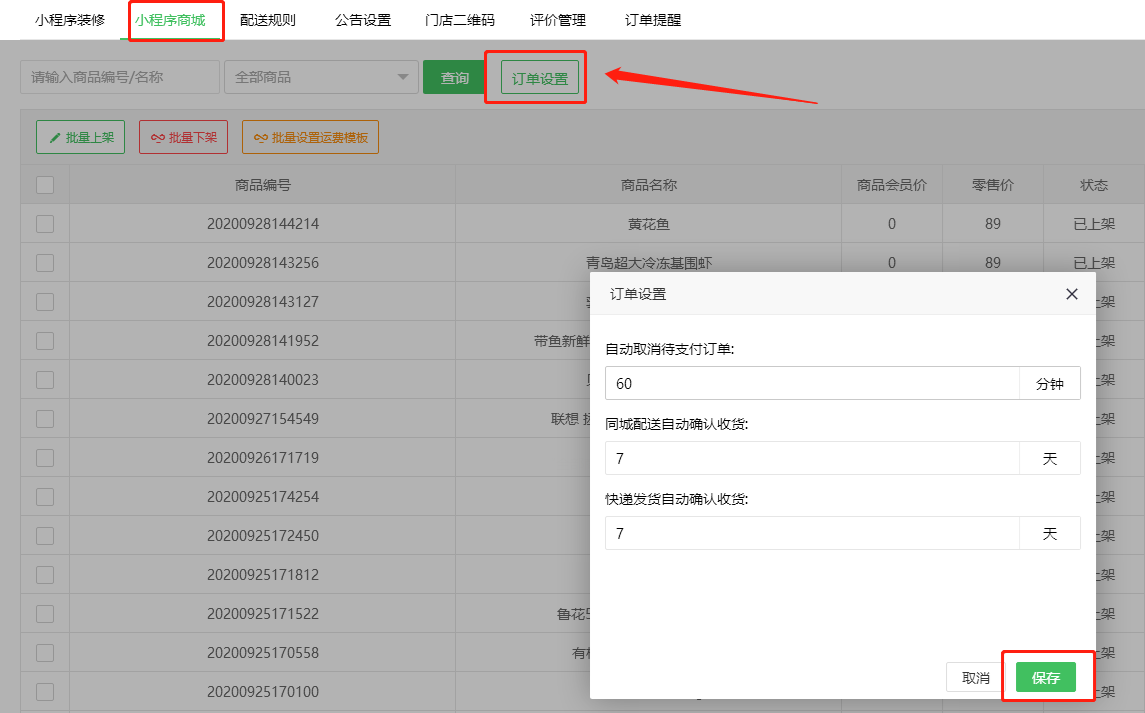Click the link icon on 批量设置运费模板

coord(259,137)
